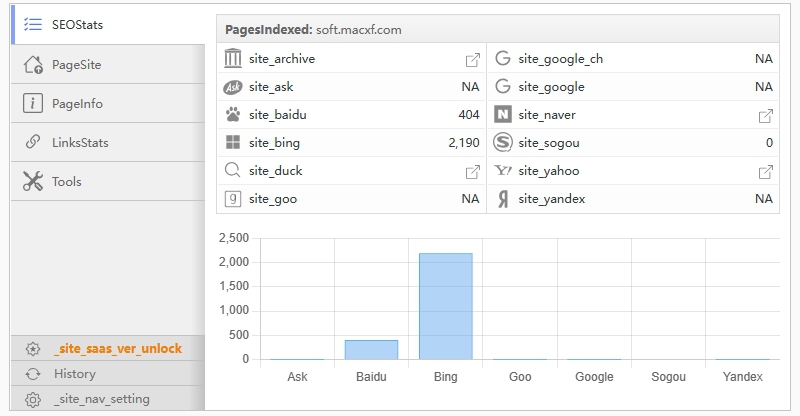Open _site_nav_setting in the sidebar
Screen dimensions: 800x416
(102, 399)
